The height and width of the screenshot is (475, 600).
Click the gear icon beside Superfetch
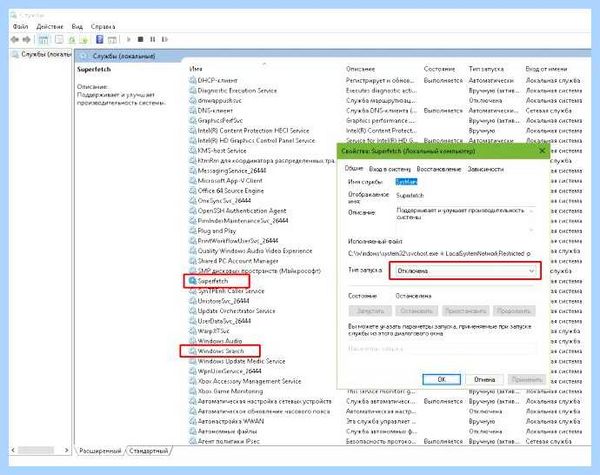pos(192,281)
